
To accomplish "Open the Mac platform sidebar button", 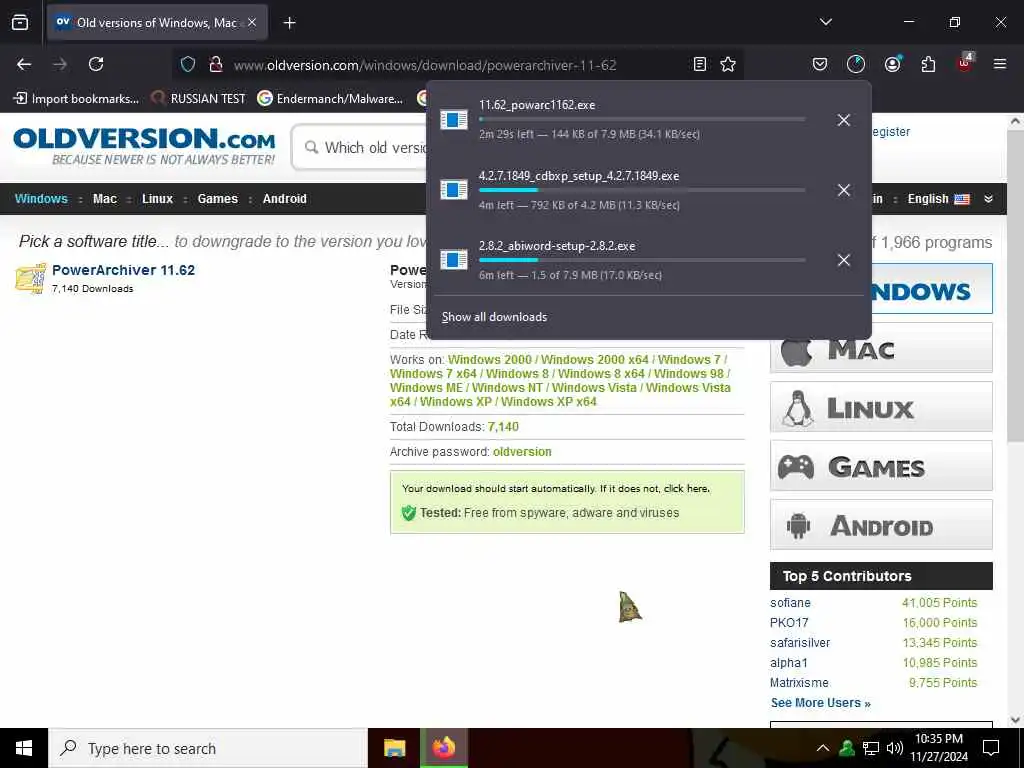I will [x=881, y=349].
